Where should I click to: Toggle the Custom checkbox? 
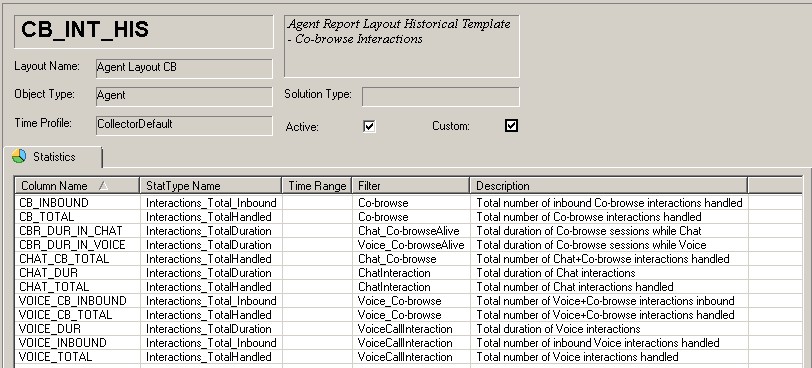[x=511, y=126]
